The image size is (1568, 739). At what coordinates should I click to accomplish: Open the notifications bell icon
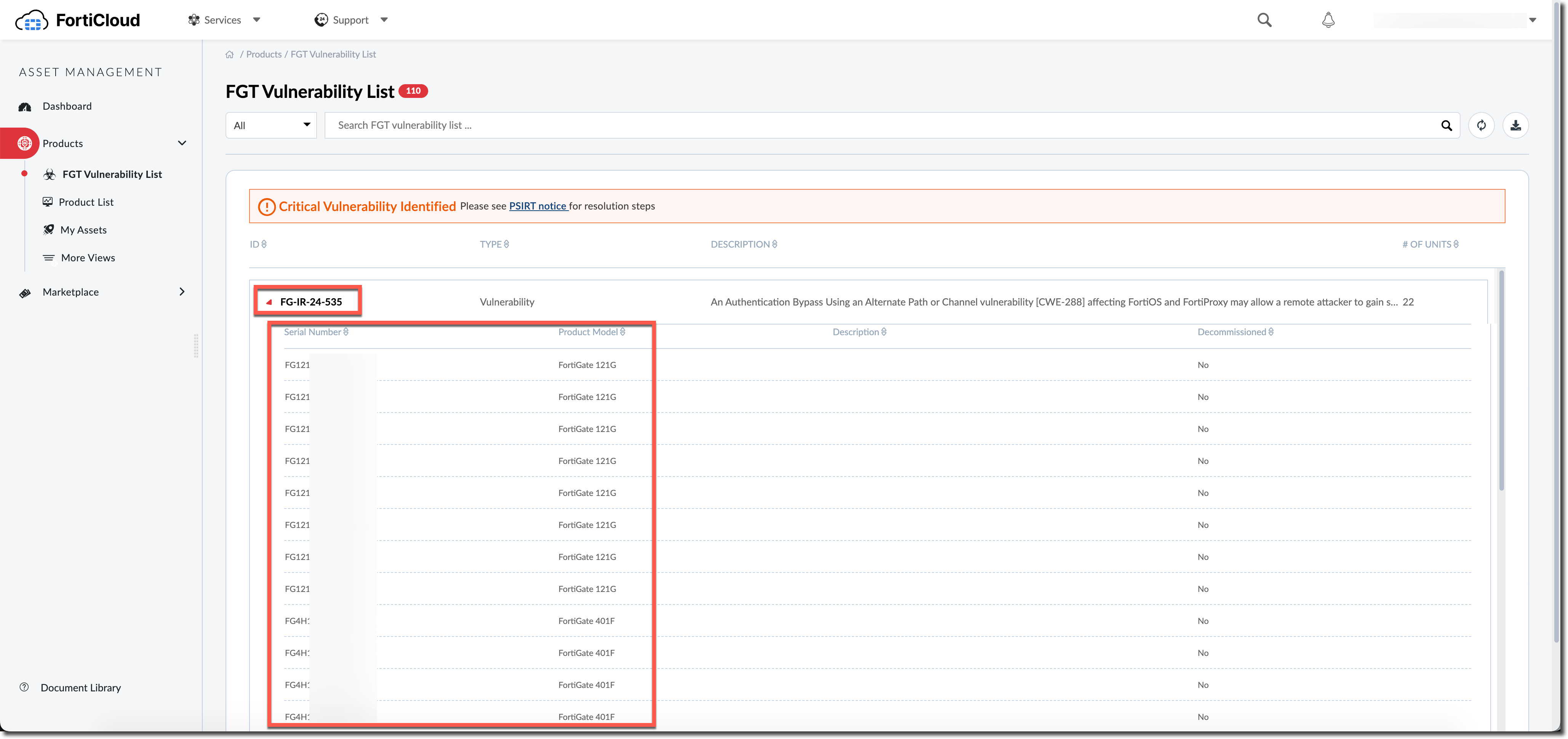(x=1328, y=20)
